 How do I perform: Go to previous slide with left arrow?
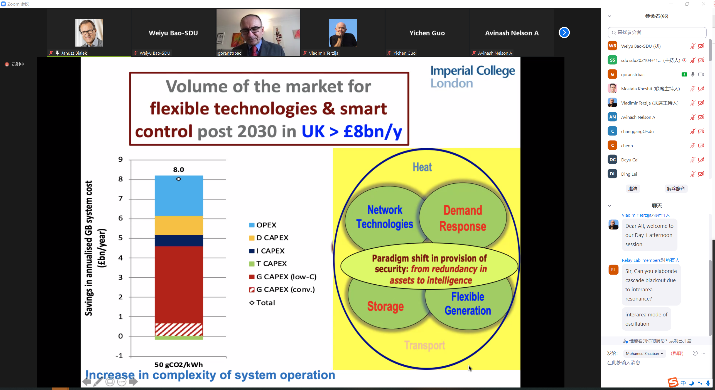point(87,382)
